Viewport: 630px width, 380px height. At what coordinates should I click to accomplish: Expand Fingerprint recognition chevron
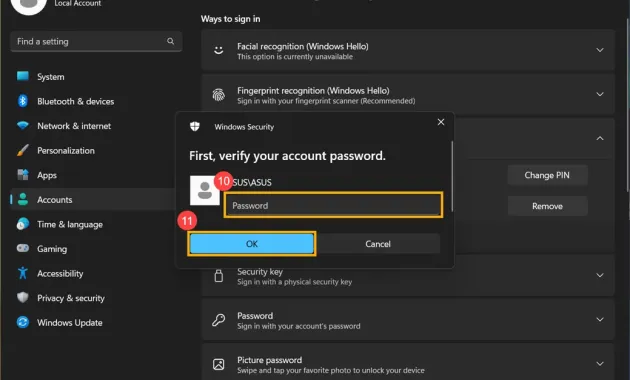click(600, 94)
